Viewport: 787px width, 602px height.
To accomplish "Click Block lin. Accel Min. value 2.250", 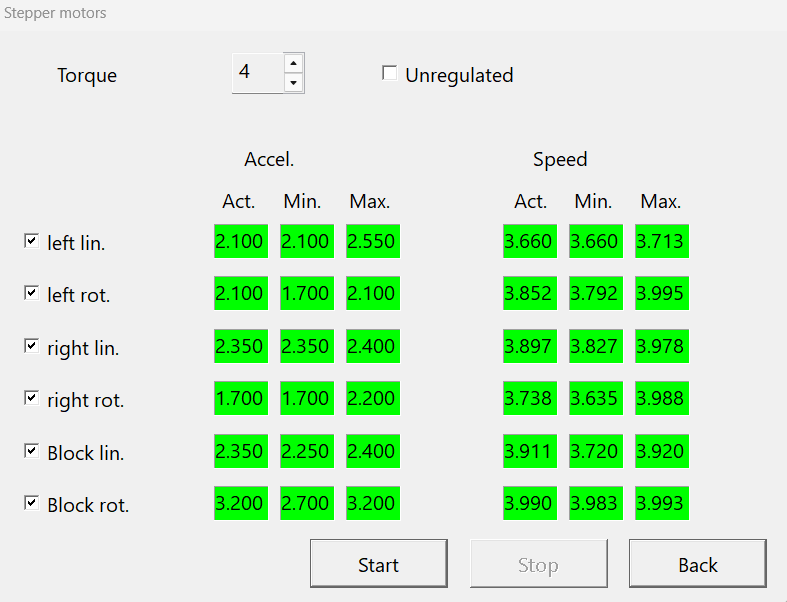I will [x=307, y=451].
